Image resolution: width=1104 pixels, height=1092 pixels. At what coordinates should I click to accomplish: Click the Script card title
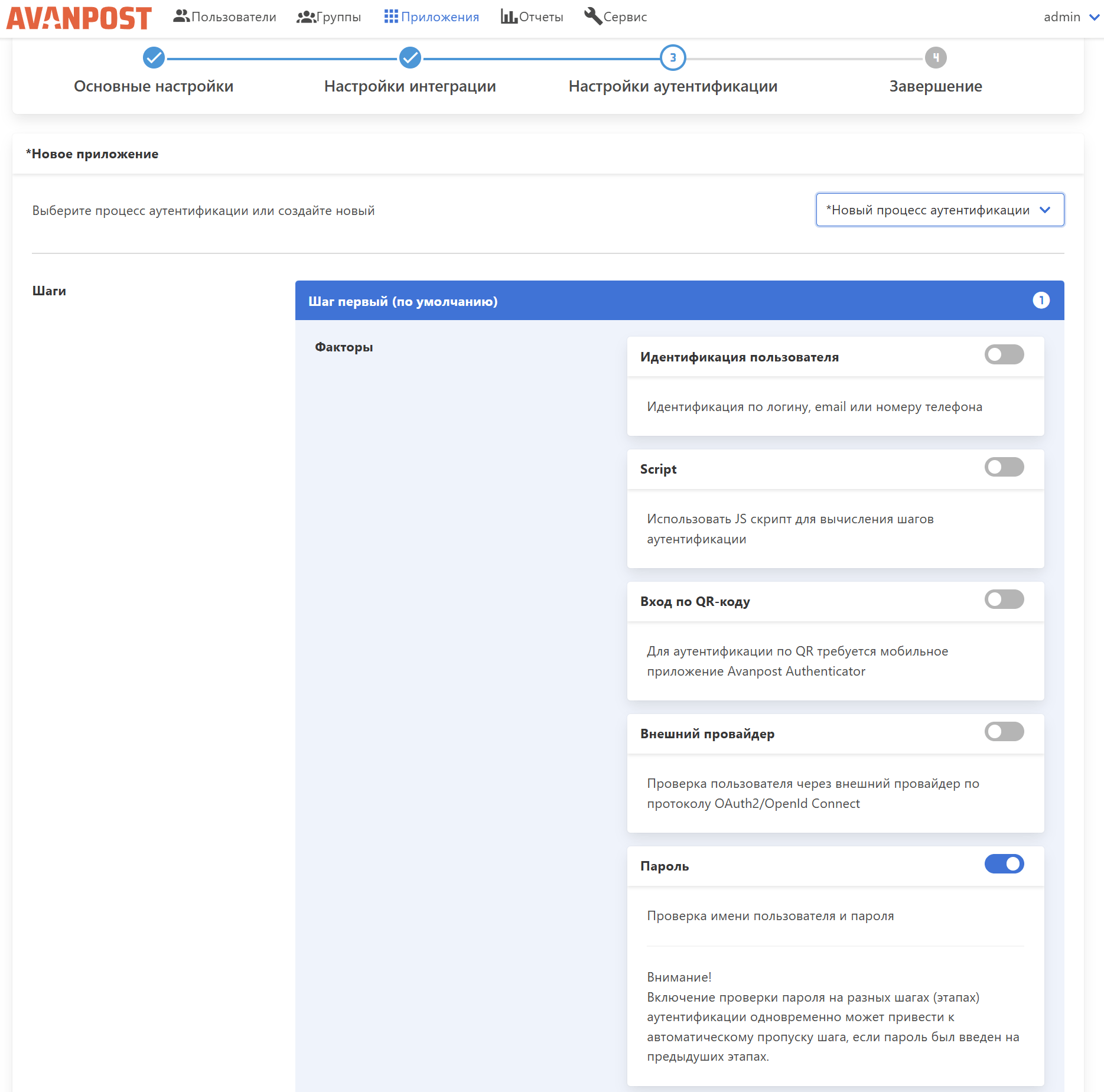(659, 469)
